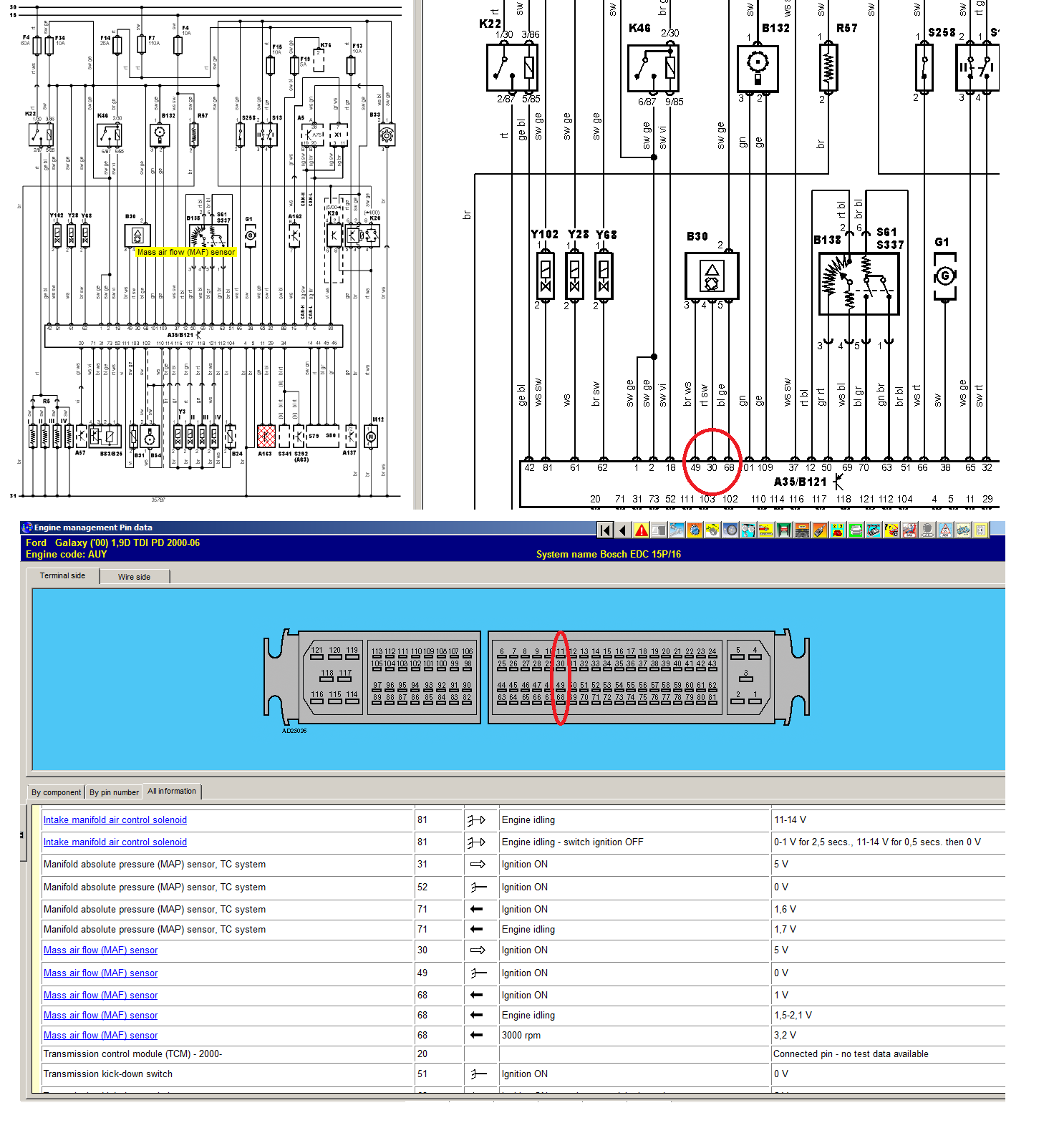Click the red telephone toolbar icon

(838, 530)
